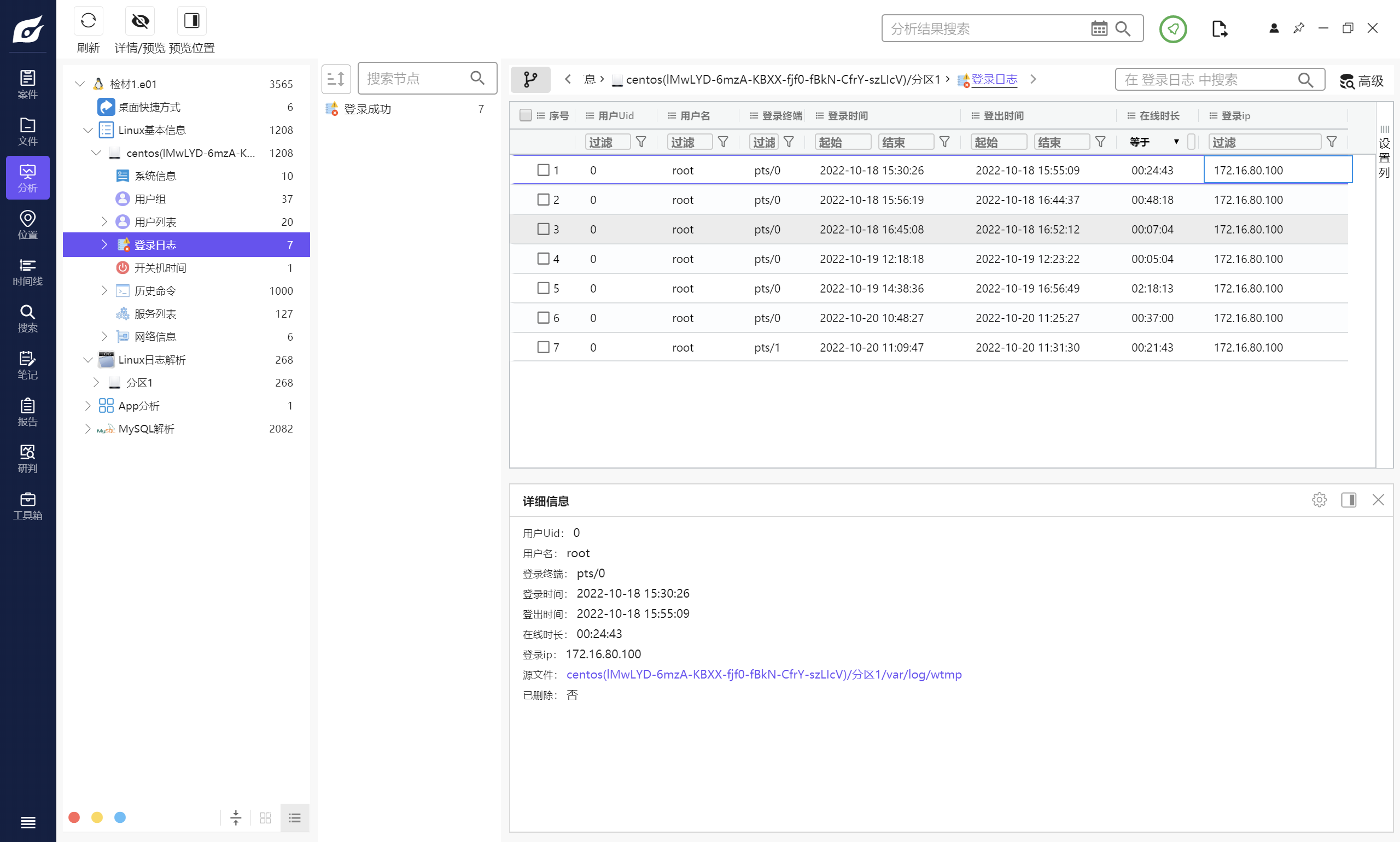Select the grid view icon at tree bottom
1400x842 pixels.
pos(265,817)
